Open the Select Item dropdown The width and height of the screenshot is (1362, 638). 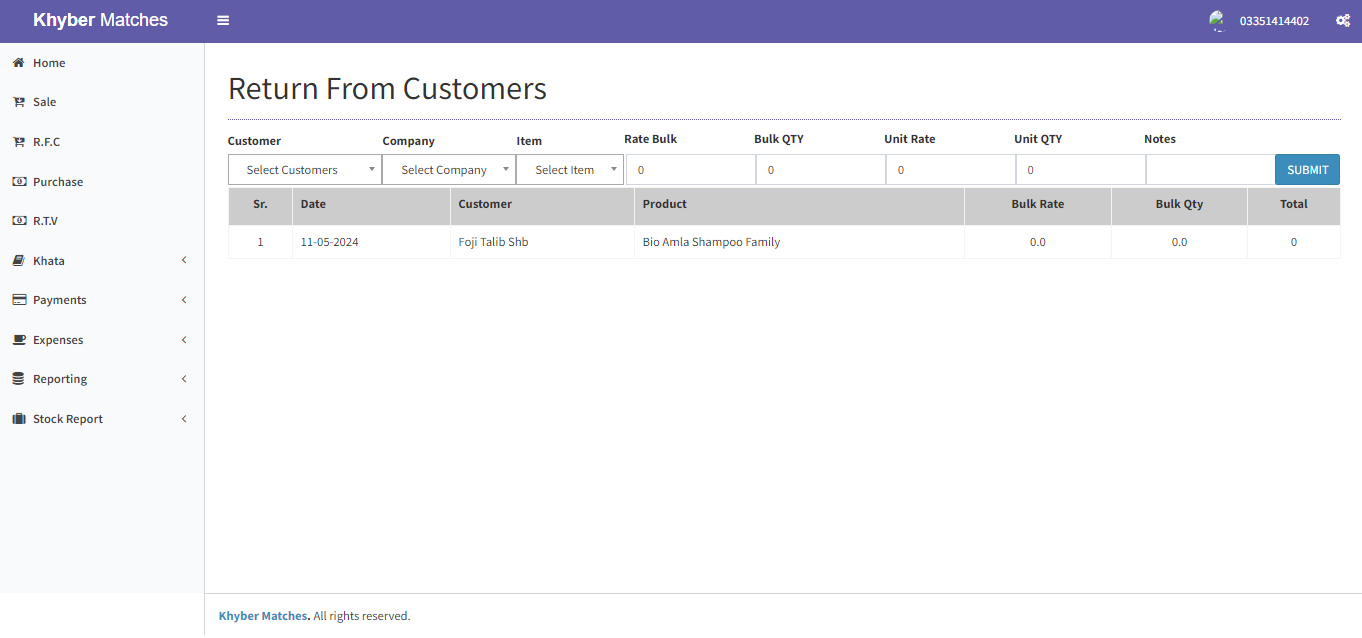569,170
